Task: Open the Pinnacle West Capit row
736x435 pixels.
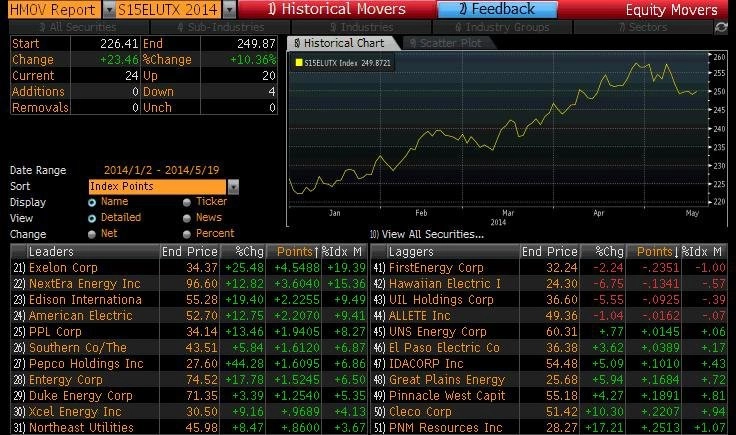Action: (x=549, y=395)
